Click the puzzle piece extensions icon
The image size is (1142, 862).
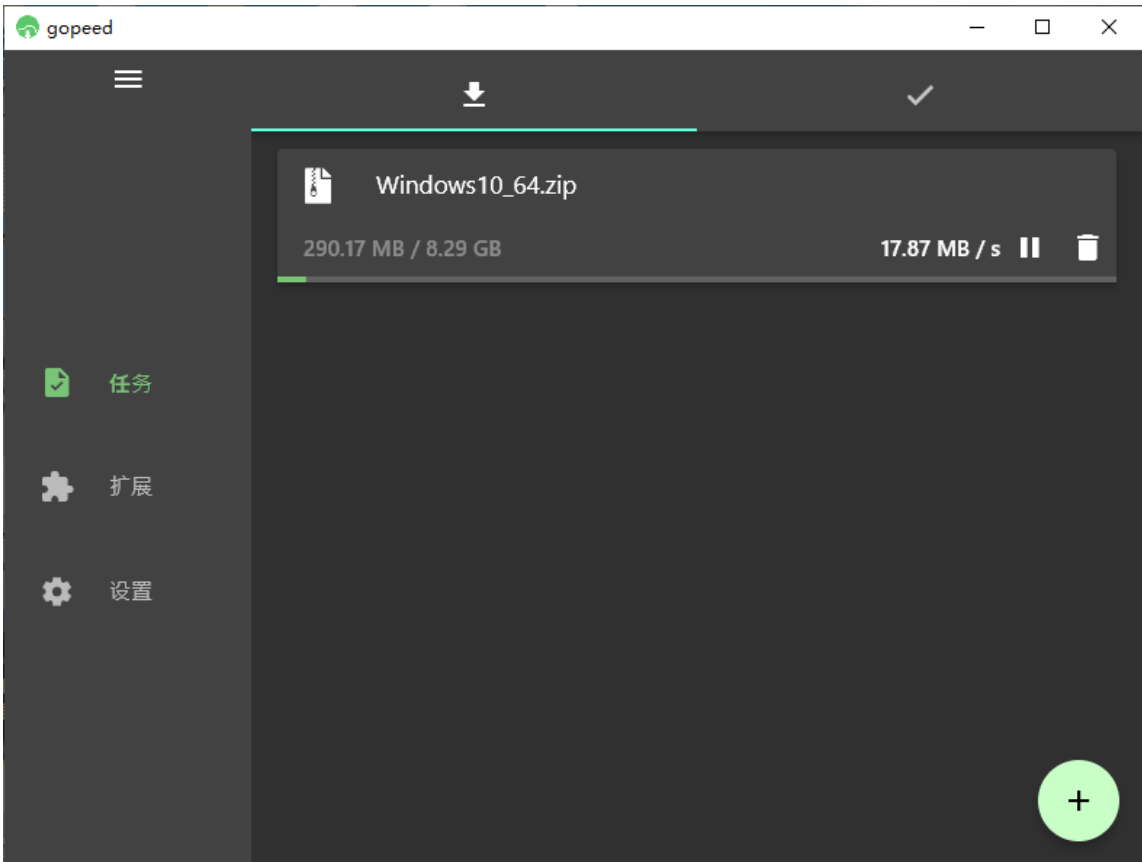[x=57, y=486]
